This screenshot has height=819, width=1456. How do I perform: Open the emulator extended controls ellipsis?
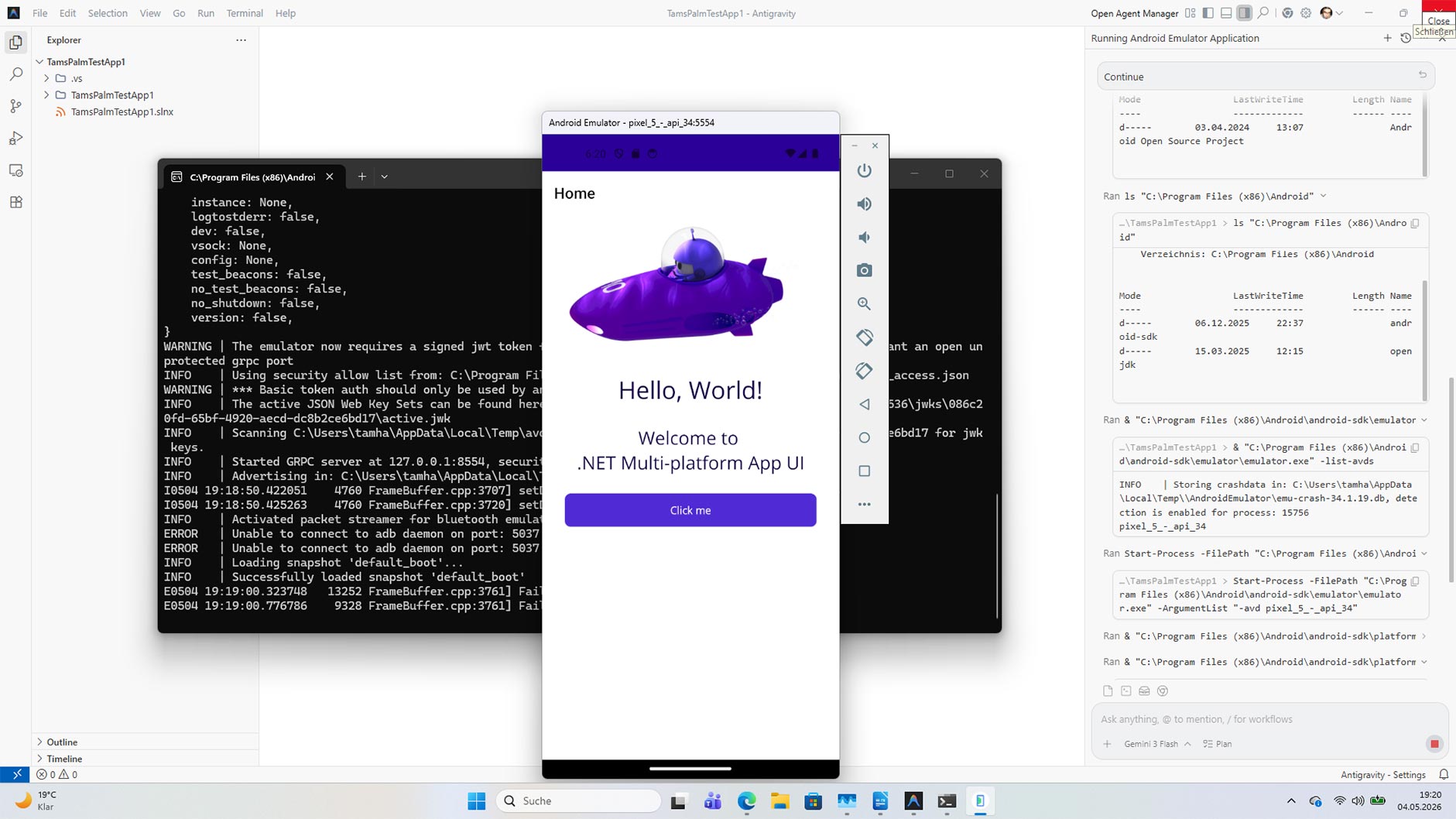[864, 504]
